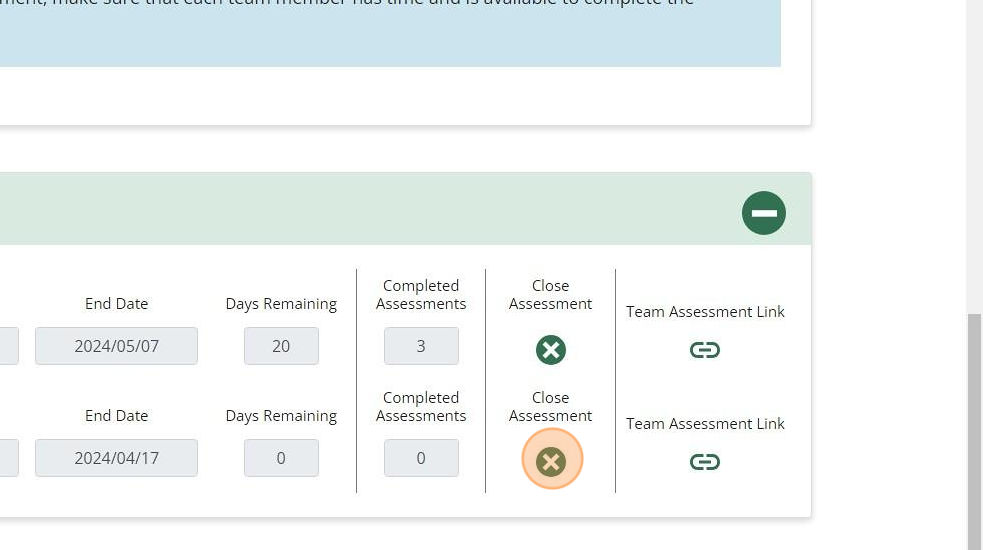Click the page vertical scrollbar
The height and width of the screenshot is (550, 983).
point(975,431)
